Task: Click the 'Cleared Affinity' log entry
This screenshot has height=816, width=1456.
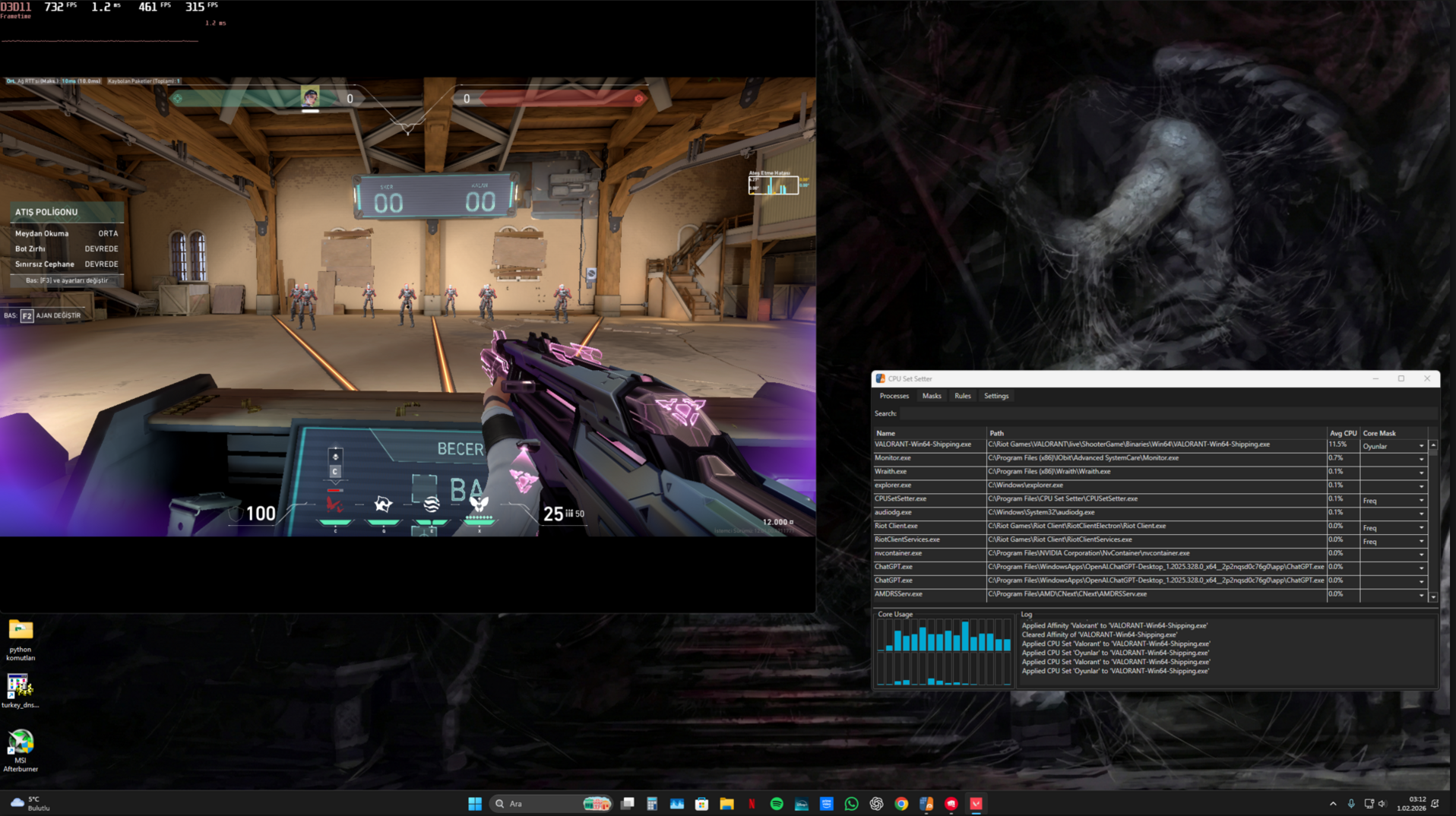Action: (1099, 634)
